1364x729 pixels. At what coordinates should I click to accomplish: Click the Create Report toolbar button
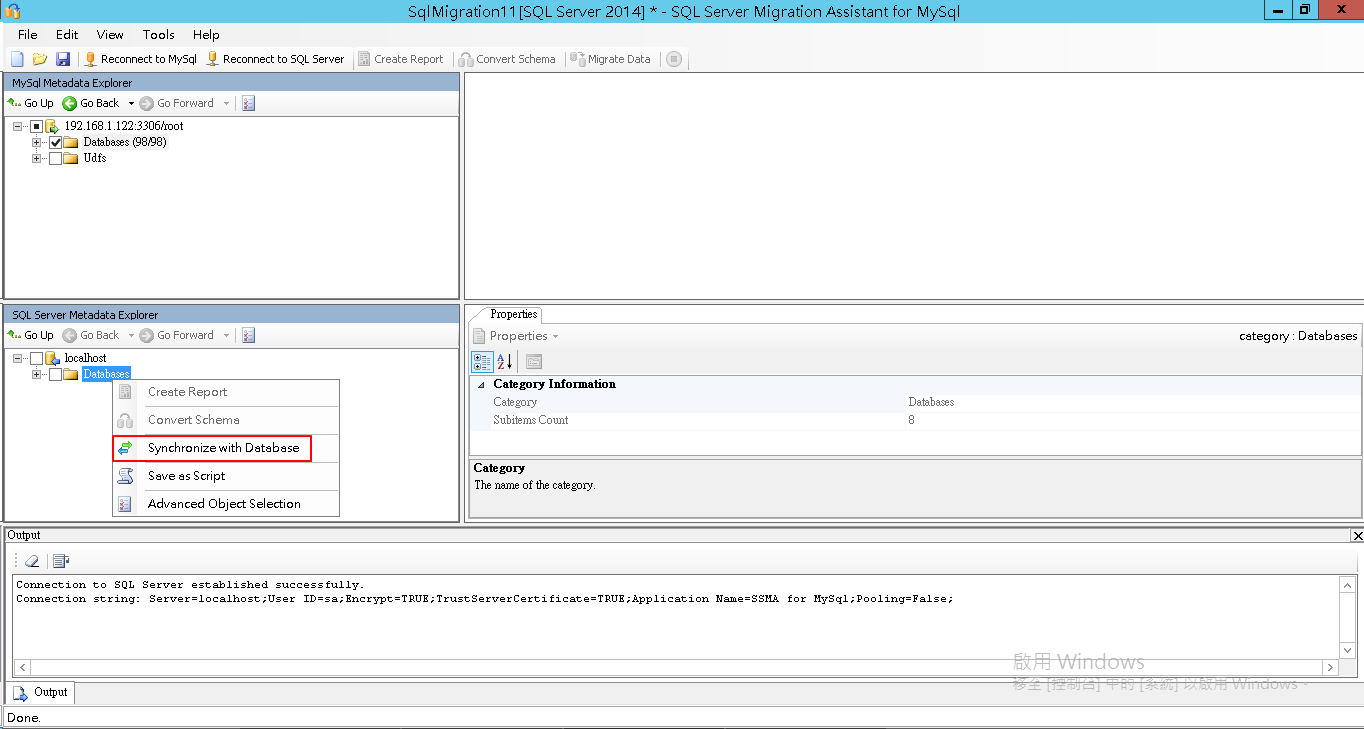pyautogui.click(x=400, y=58)
